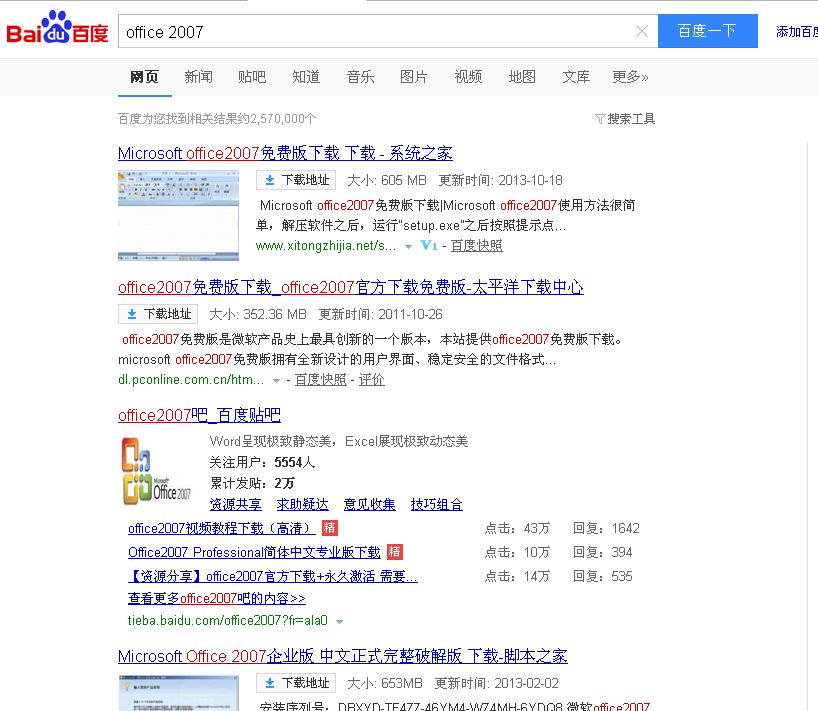
Task: Open Microsoft office2007免费版下载 系统之家 result
Action: point(285,153)
